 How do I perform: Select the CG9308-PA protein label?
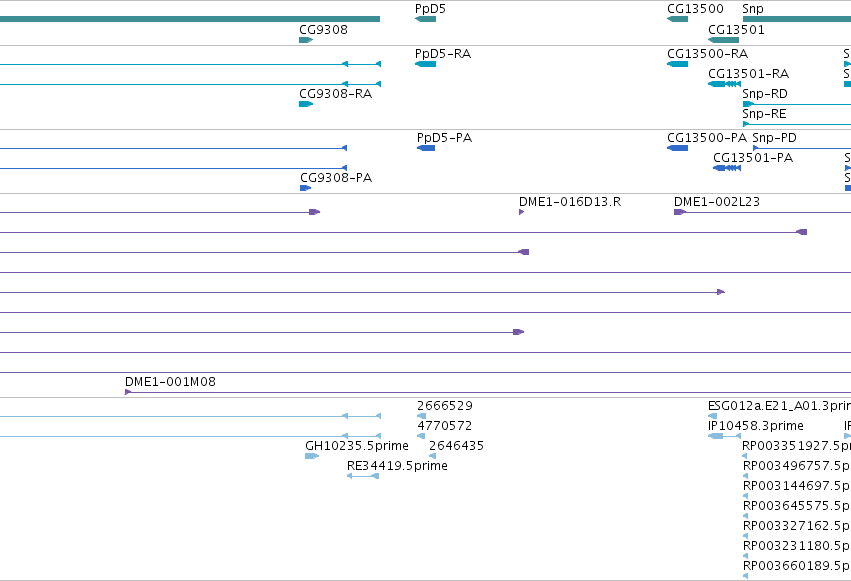(336, 178)
